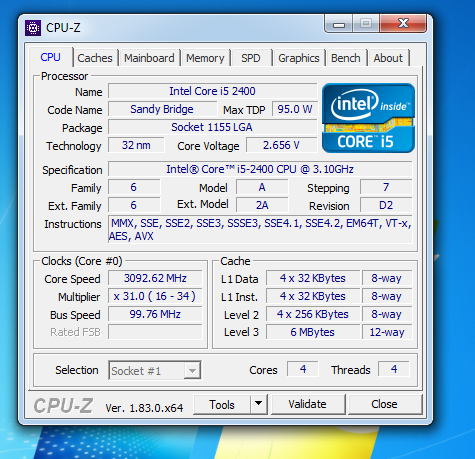Click the Threads count field
Viewport: 475px width, 459px height.
click(x=394, y=369)
